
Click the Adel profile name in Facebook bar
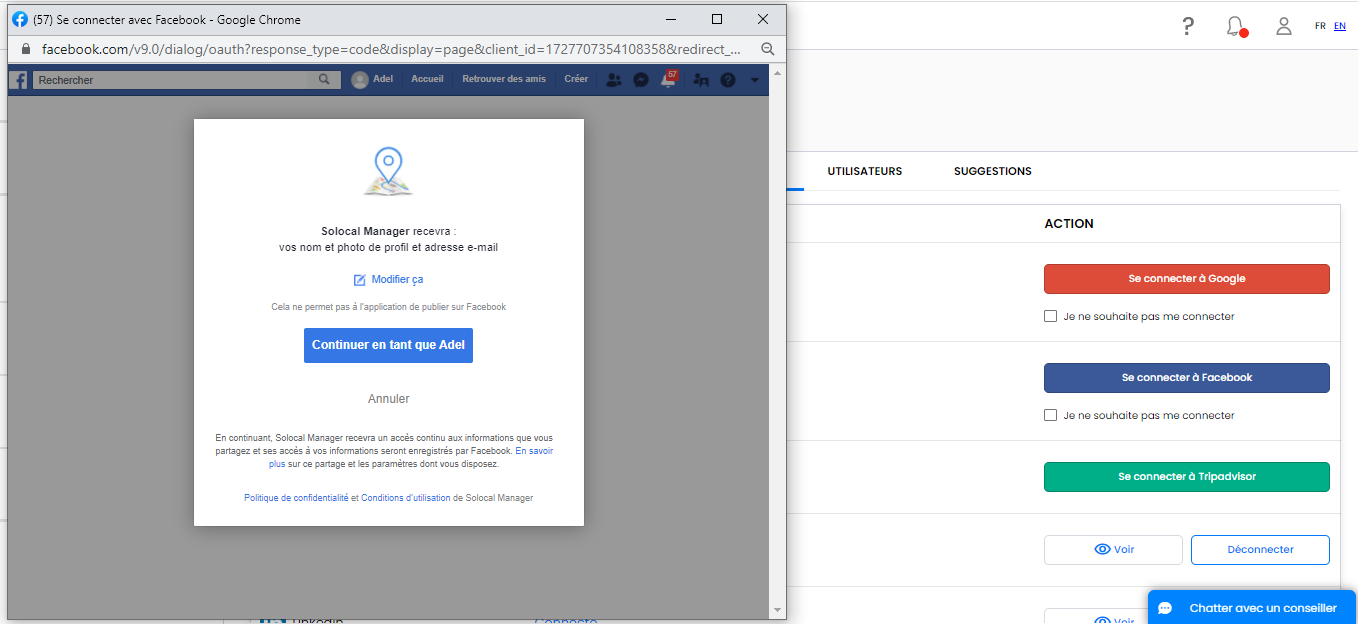(x=383, y=79)
